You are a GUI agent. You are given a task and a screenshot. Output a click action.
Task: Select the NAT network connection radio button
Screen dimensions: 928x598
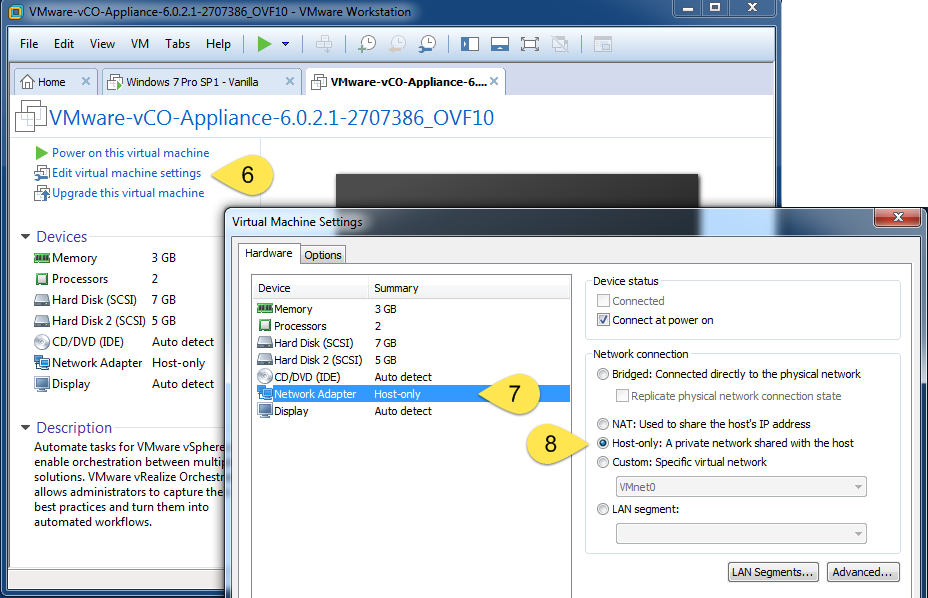[x=602, y=424]
